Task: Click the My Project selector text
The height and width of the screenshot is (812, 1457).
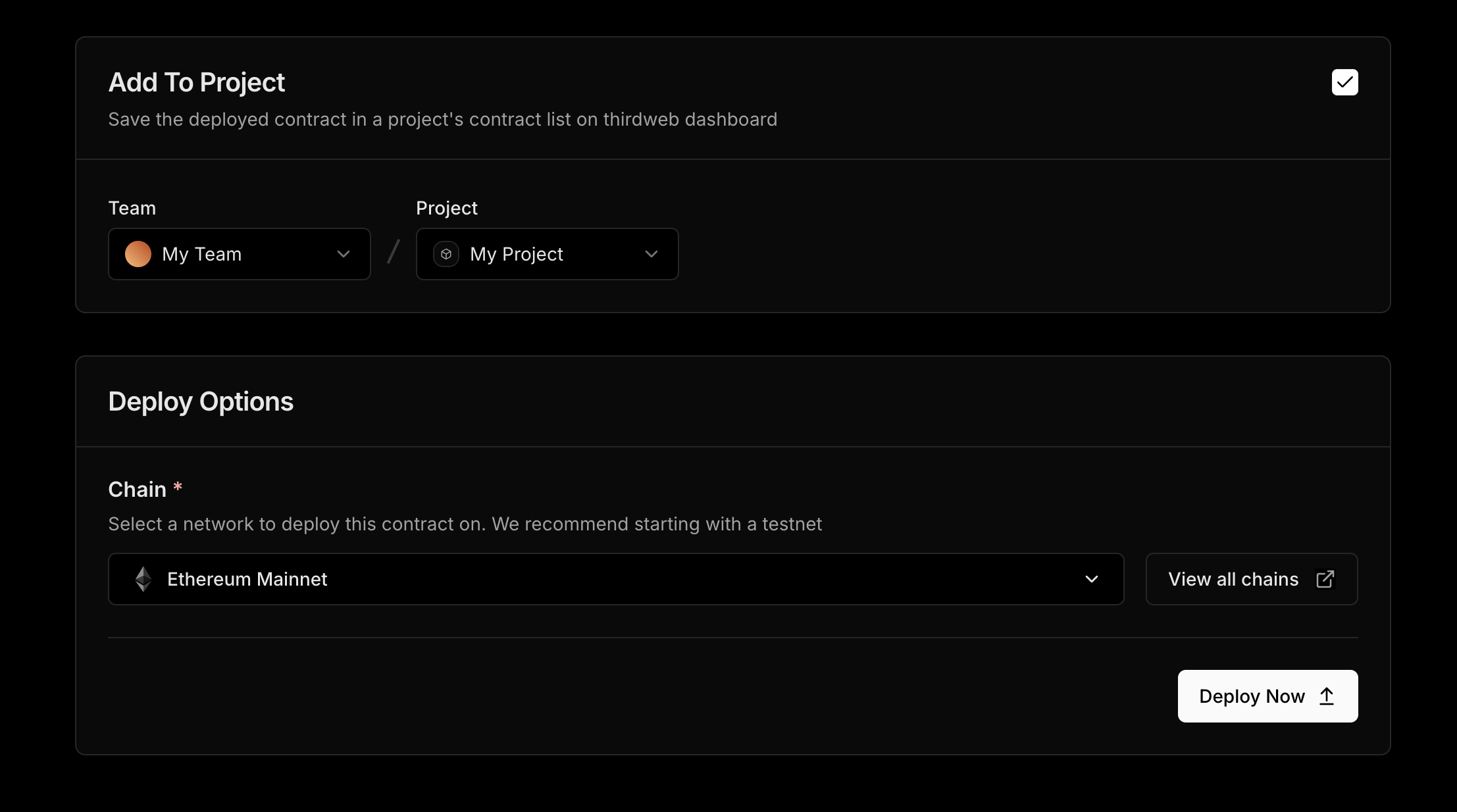Action: [516, 254]
